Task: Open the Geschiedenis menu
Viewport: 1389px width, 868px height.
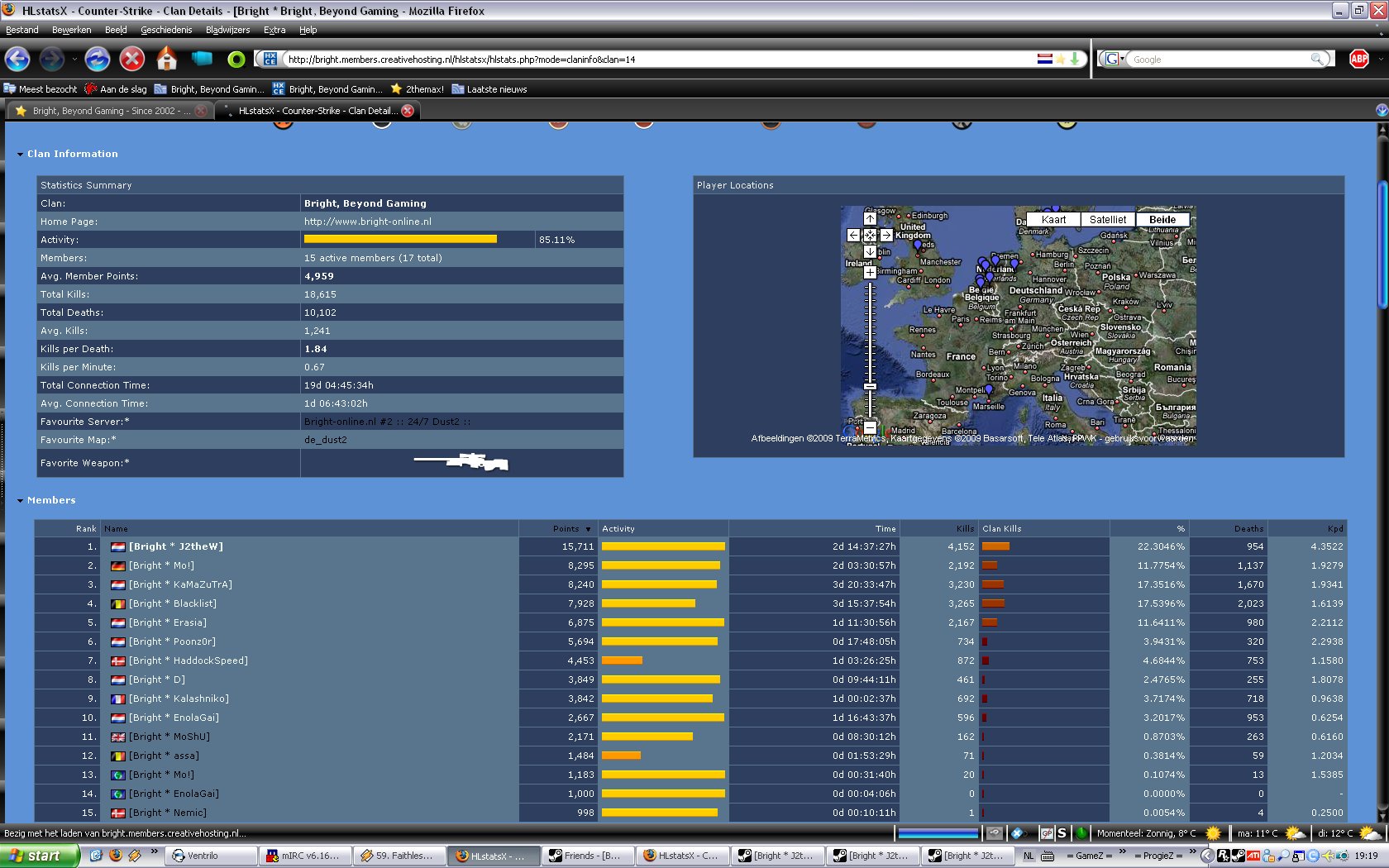Action: [165, 30]
